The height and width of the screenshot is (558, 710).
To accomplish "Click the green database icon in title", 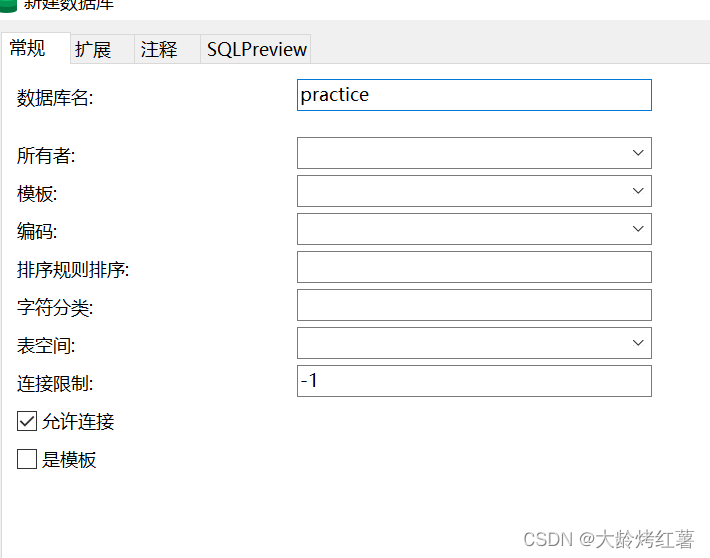I will click(8, 6).
